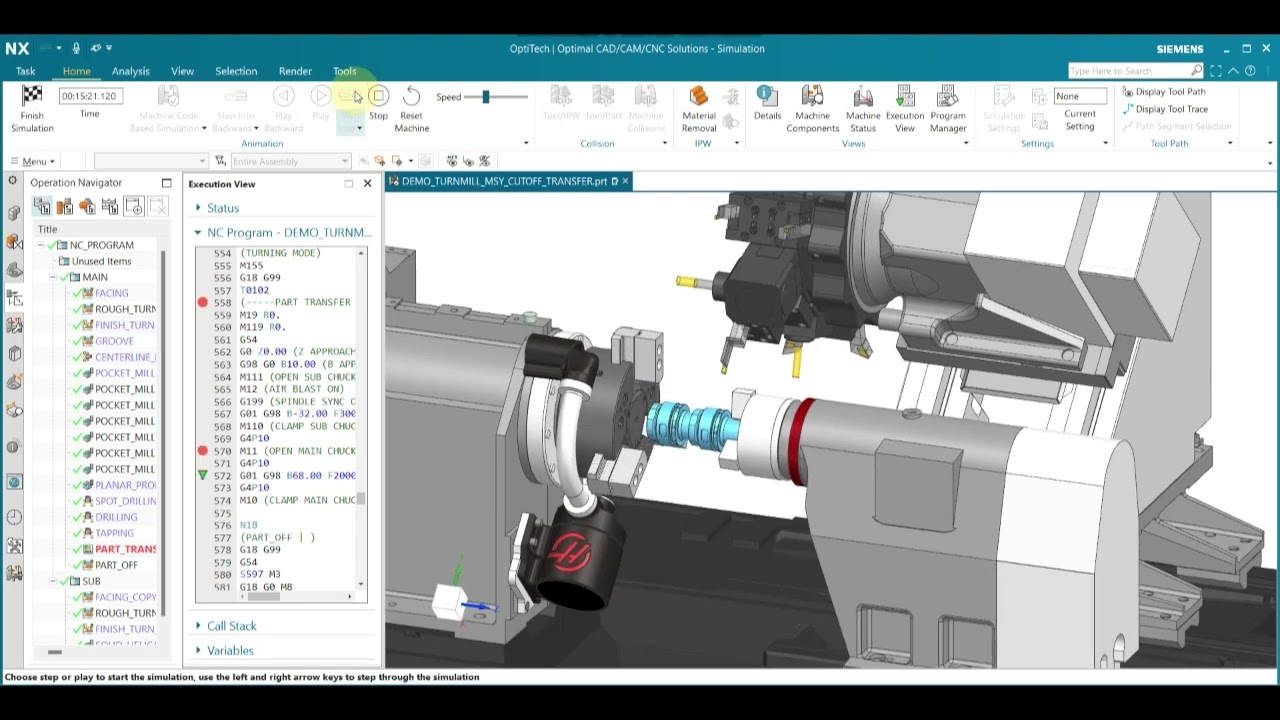Toggle FACING operation status checkmark

(75, 293)
